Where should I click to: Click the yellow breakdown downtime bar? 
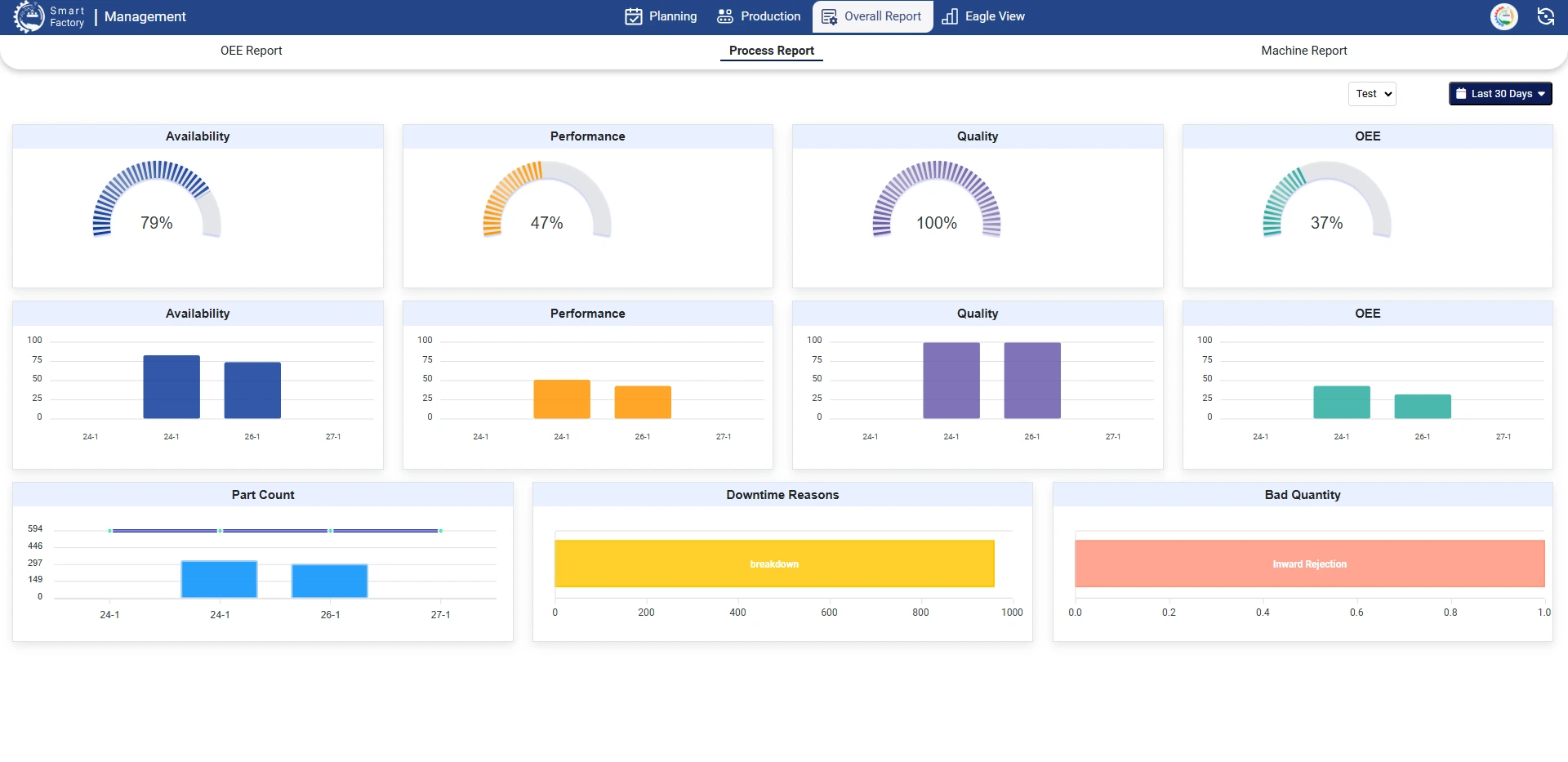[x=774, y=564]
